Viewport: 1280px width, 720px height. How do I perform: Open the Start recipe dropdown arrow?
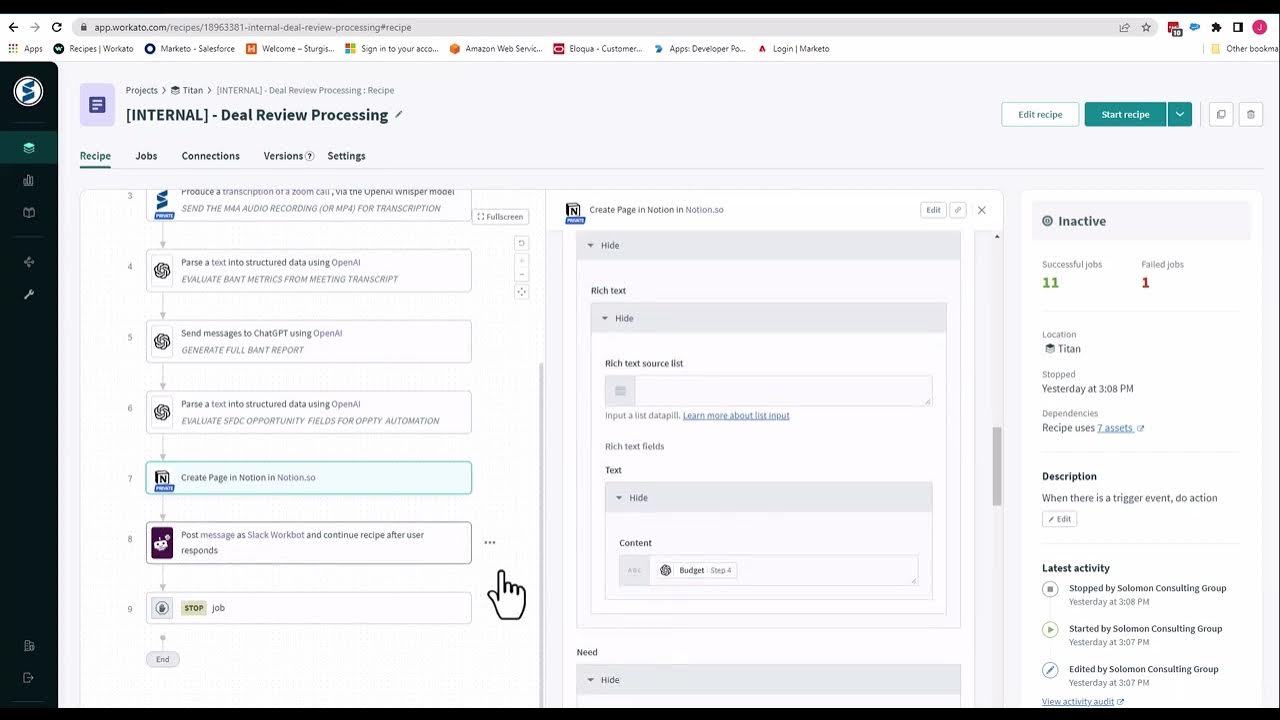(1180, 114)
